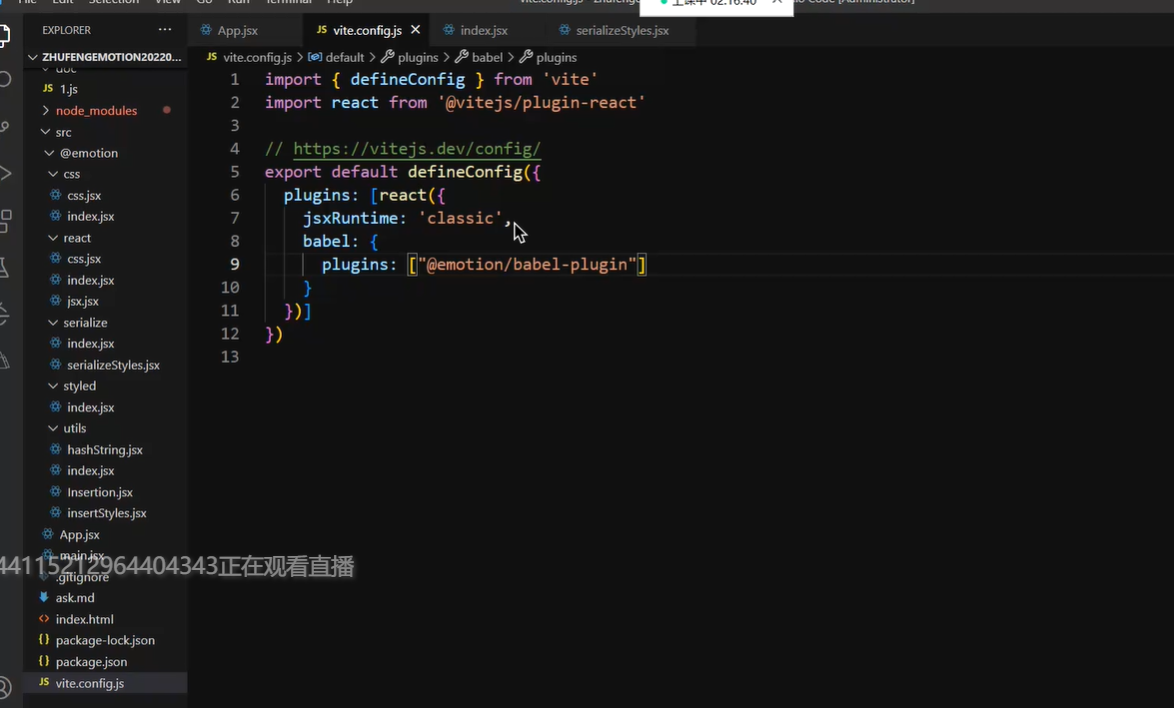Open the vitejs.dev/config link in the comment
This screenshot has height=708, width=1174.
point(416,149)
